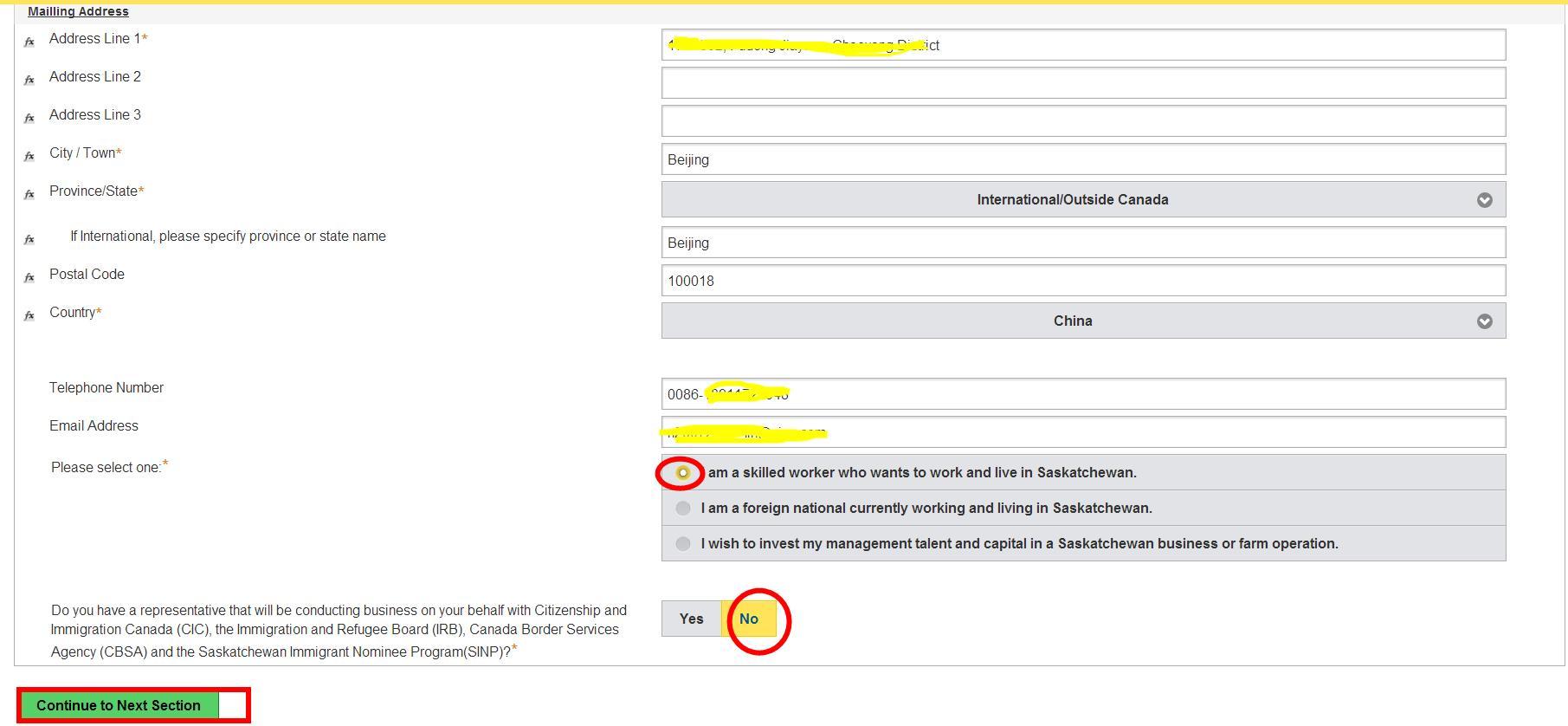Click the fx icon beside Address Line 2
1568x726 pixels.
pos(29,80)
